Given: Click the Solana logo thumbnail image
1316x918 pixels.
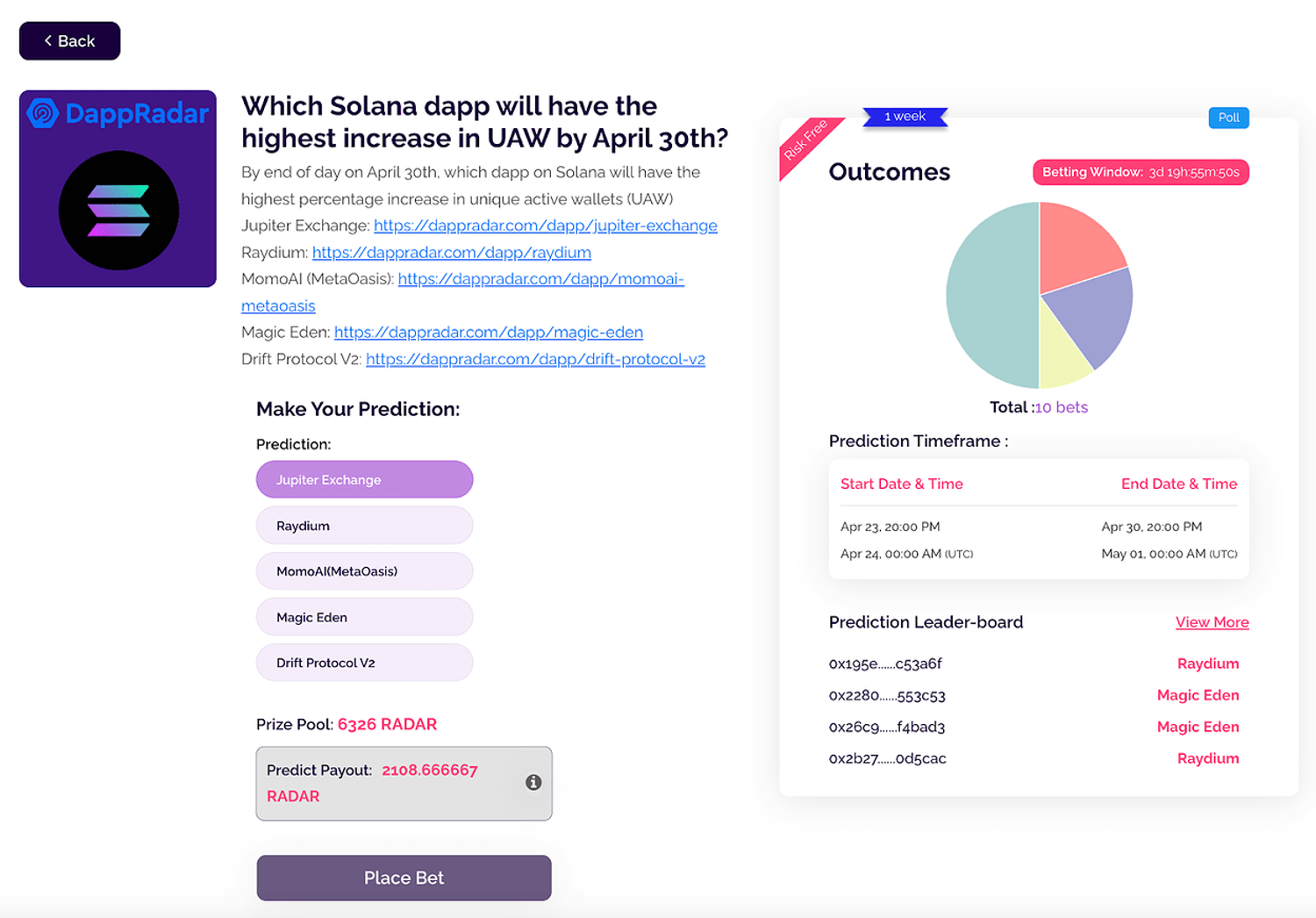Looking at the screenshot, I should click(x=118, y=211).
